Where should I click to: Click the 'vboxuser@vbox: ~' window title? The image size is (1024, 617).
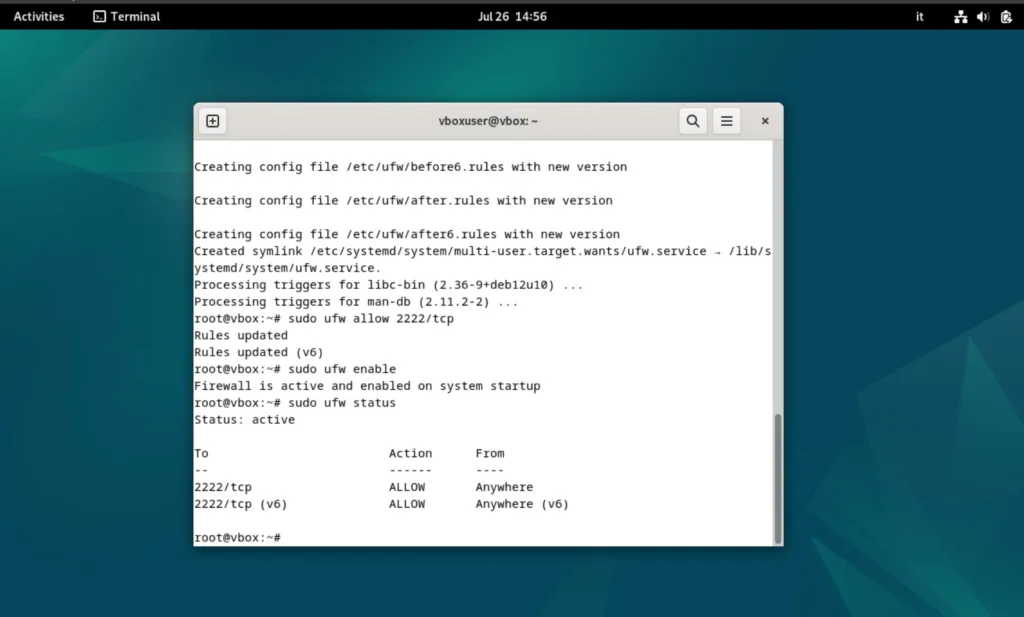click(488, 121)
